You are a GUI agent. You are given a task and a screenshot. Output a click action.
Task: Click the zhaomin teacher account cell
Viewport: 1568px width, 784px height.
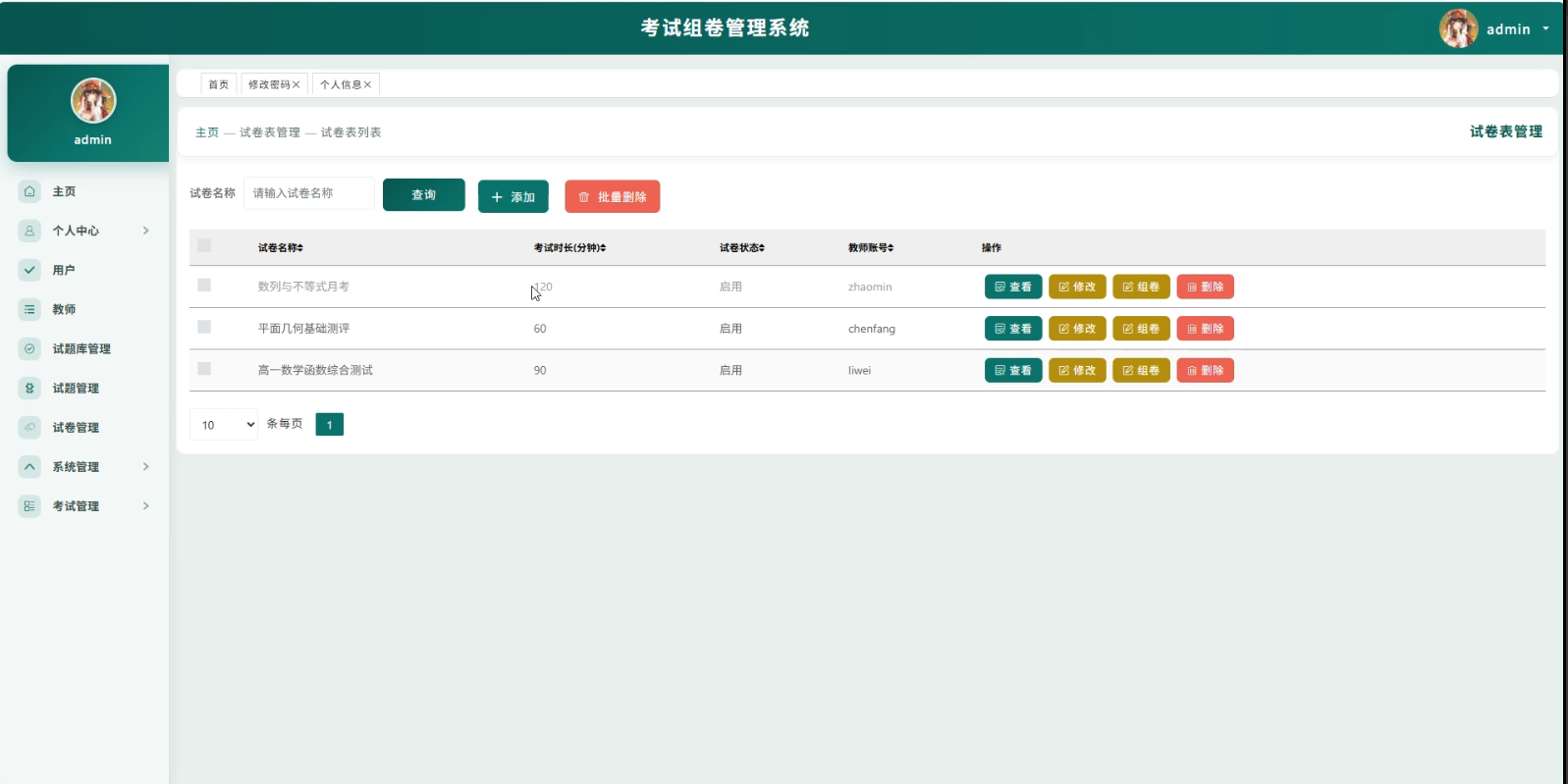870,287
